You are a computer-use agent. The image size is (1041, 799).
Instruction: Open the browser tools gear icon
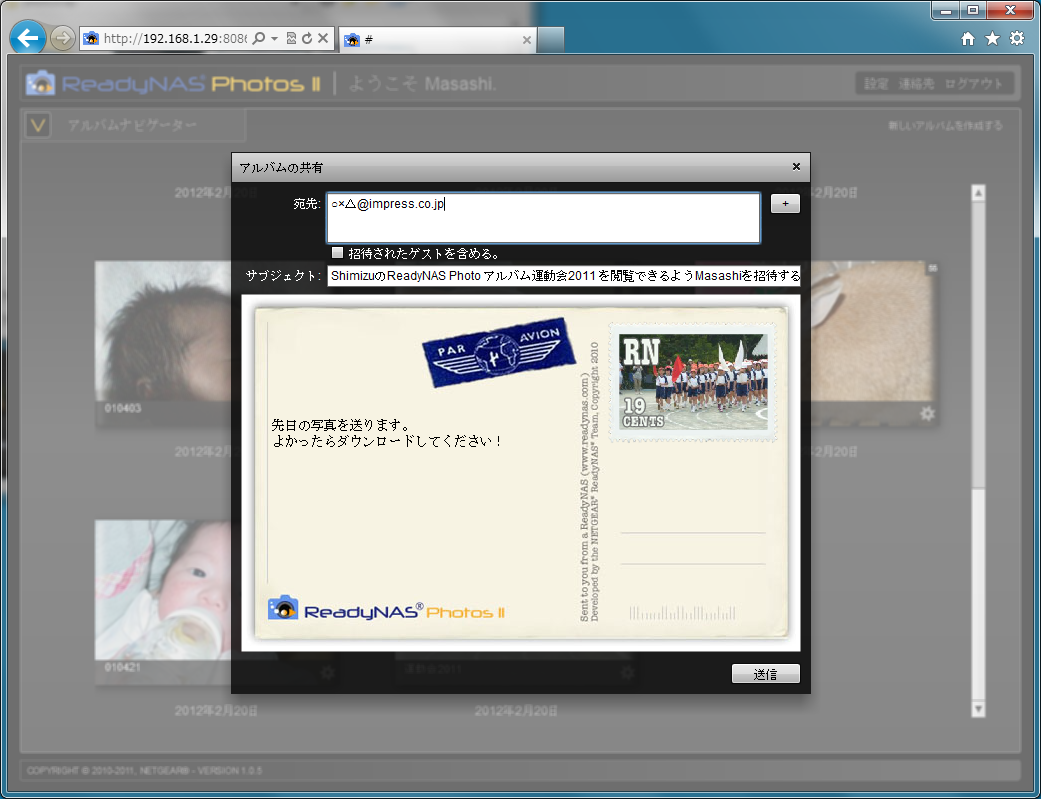tap(1016, 39)
